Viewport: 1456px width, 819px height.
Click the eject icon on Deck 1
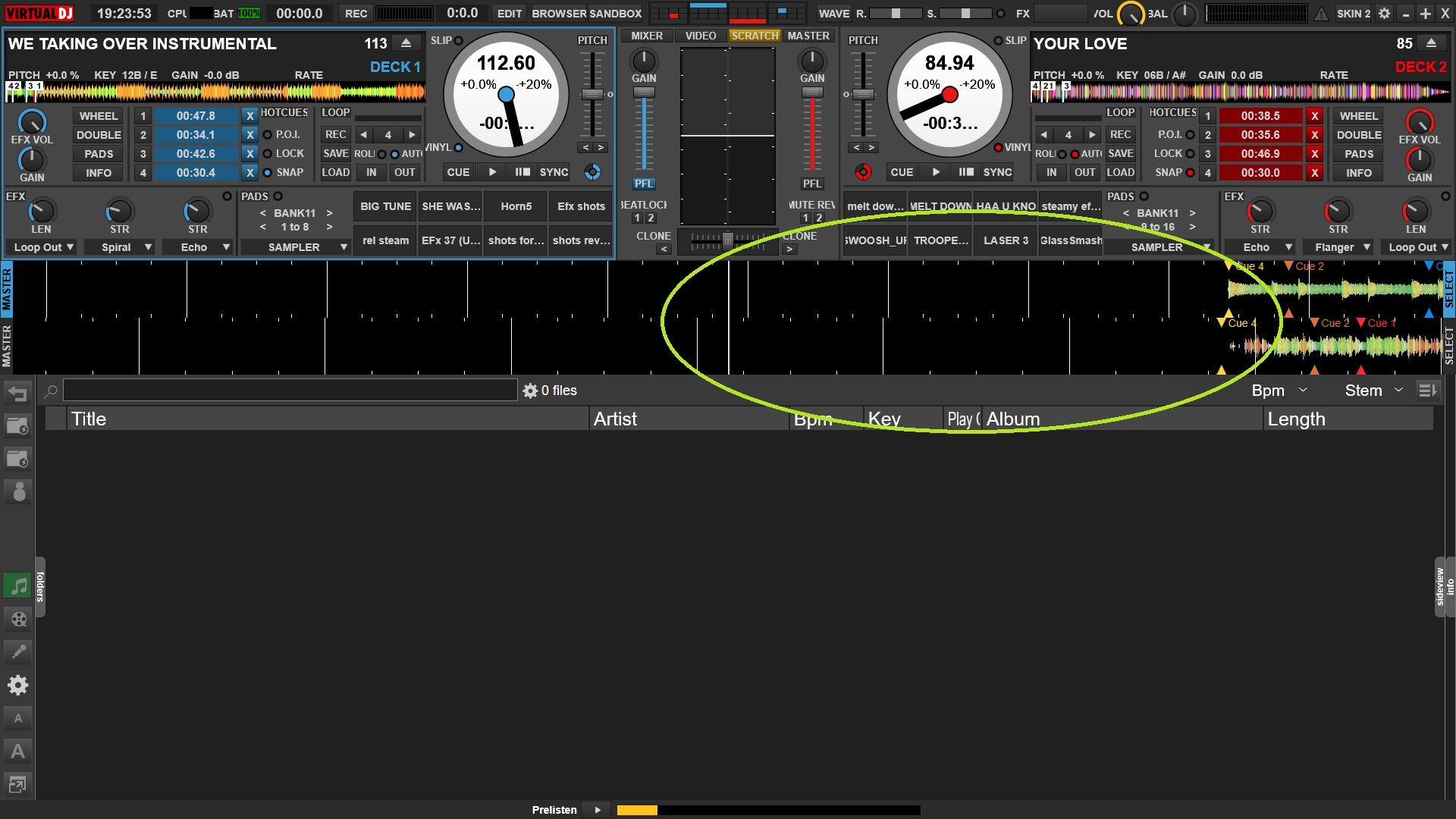406,43
